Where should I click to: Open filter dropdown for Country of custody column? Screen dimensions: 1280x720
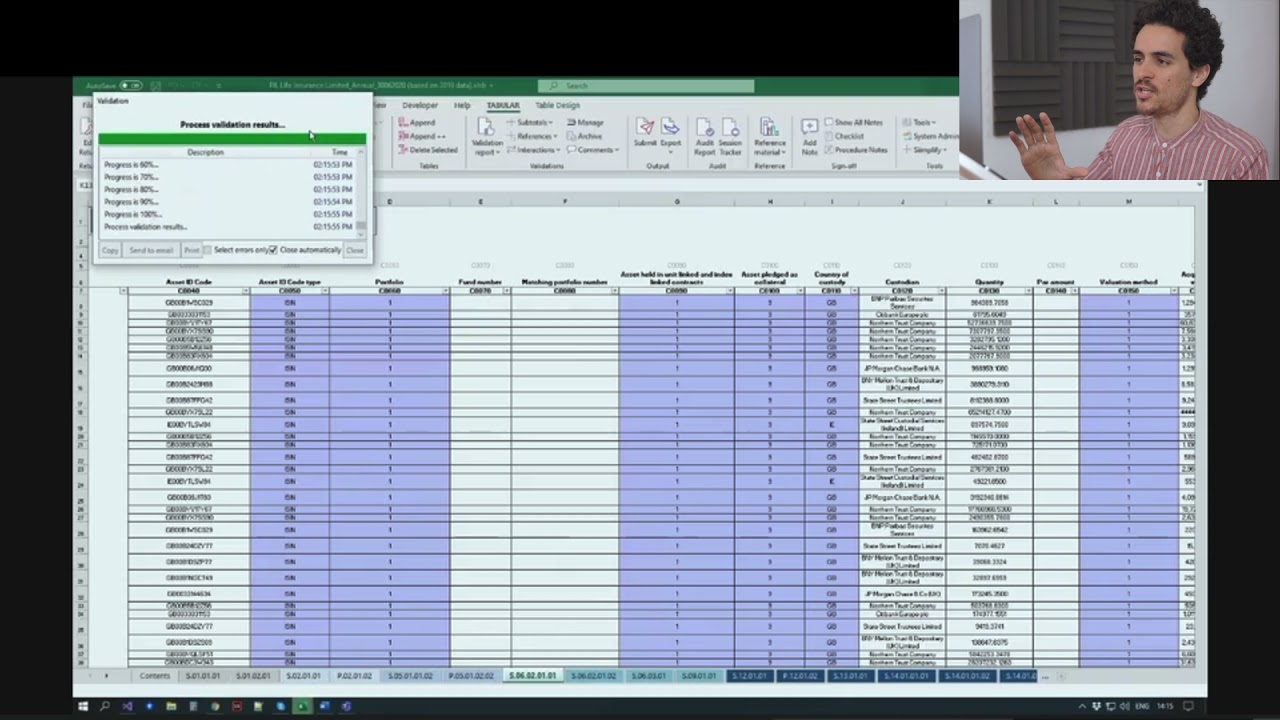point(853,291)
